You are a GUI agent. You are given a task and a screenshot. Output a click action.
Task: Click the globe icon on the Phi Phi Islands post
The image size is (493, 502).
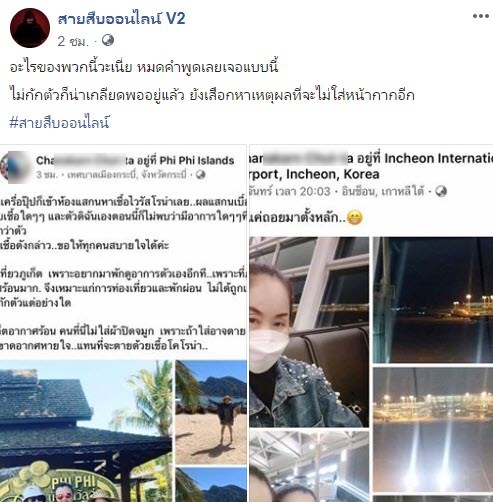(200, 174)
